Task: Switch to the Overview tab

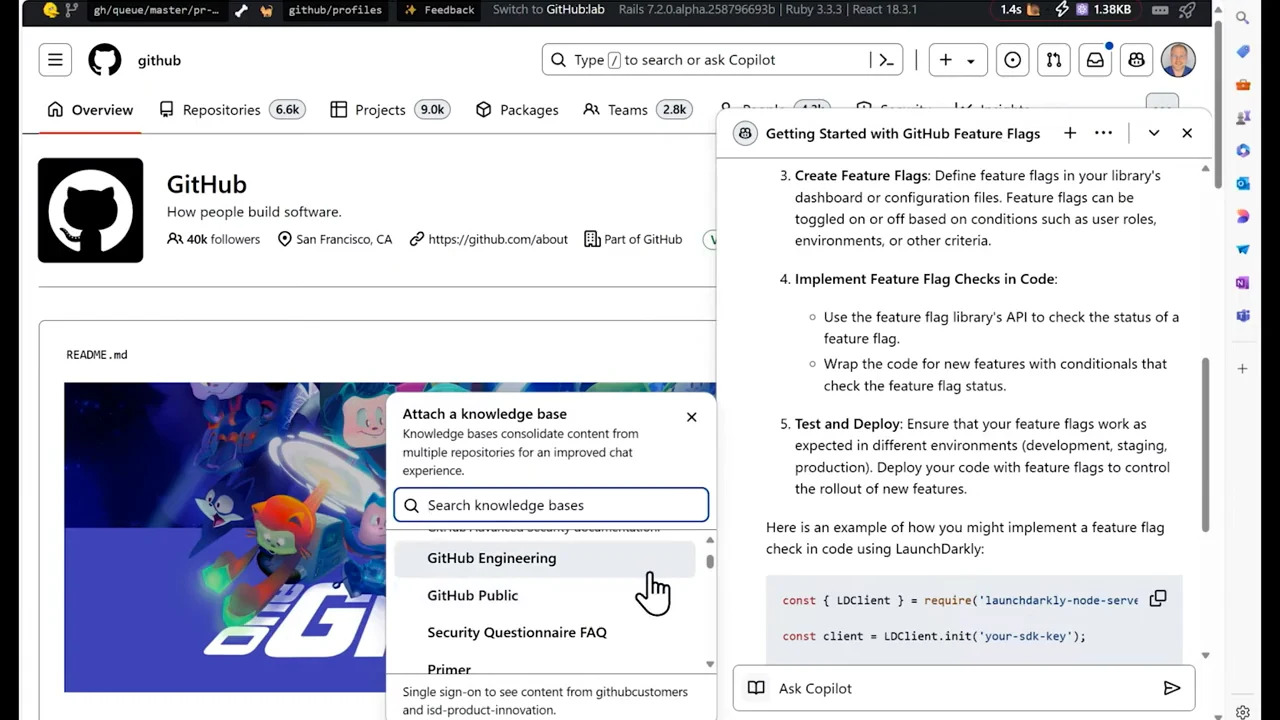Action: [x=90, y=110]
